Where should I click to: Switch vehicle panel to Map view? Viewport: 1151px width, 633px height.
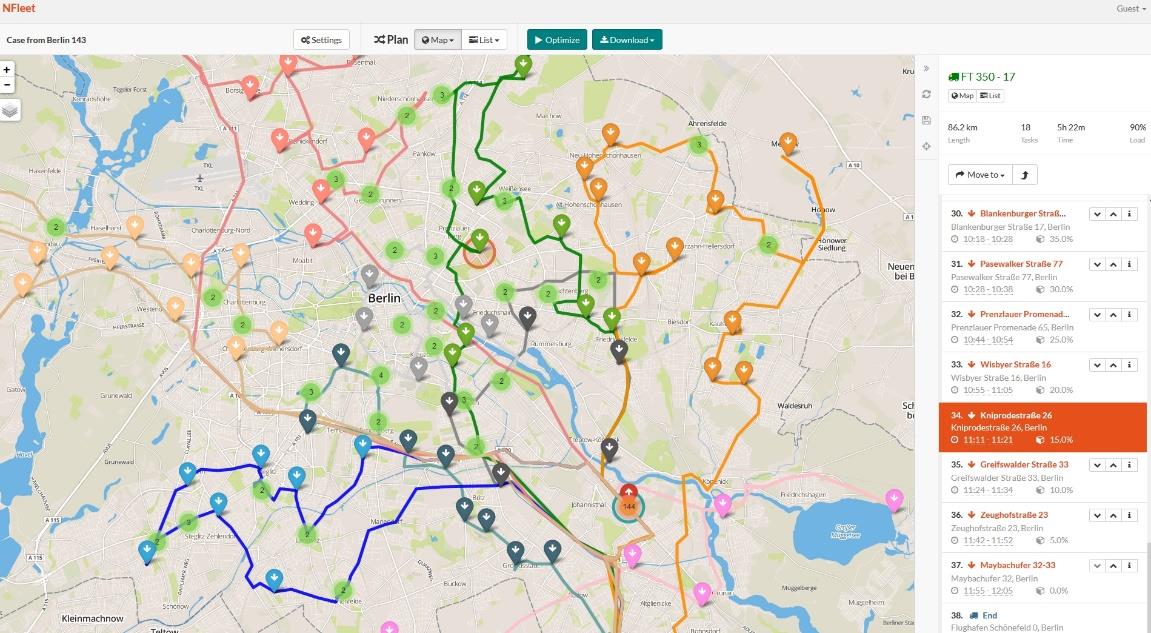point(962,95)
